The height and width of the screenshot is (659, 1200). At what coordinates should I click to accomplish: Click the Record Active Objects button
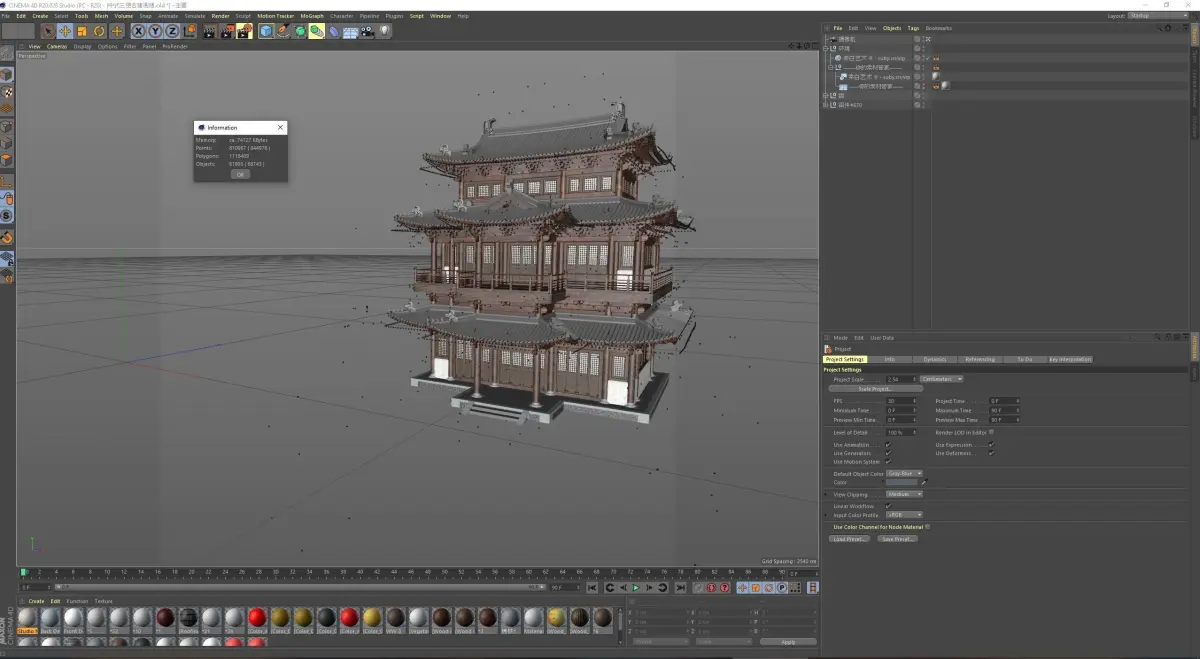(x=698, y=588)
